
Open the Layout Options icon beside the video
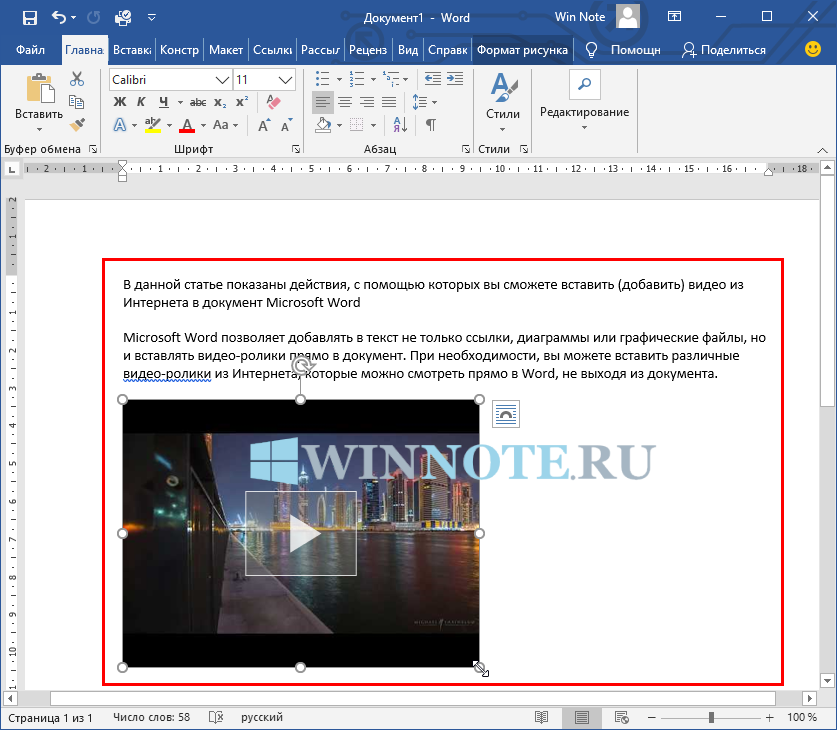pyautogui.click(x=506, y=414)
